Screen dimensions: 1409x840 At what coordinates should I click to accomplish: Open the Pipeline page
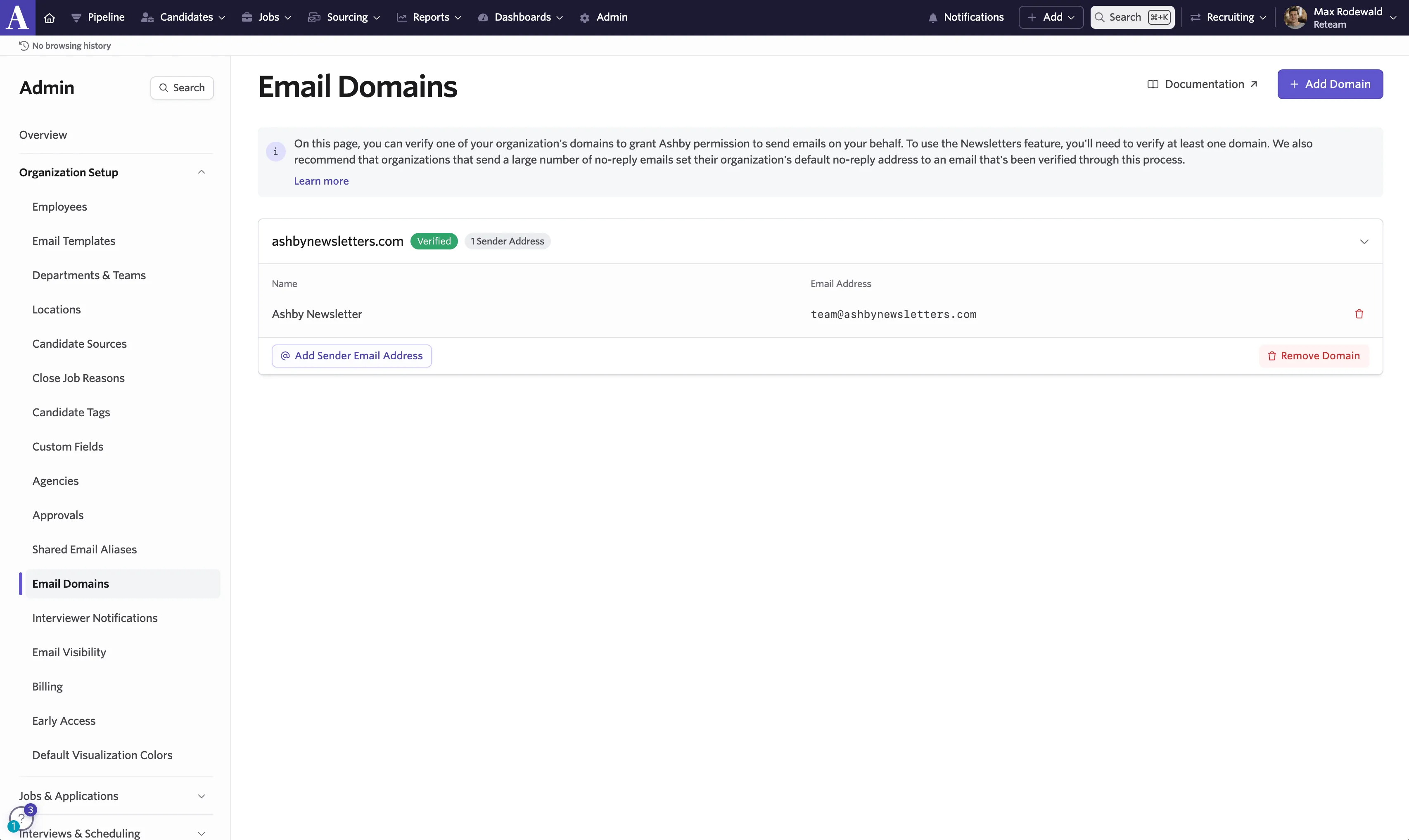click(98, 17)
